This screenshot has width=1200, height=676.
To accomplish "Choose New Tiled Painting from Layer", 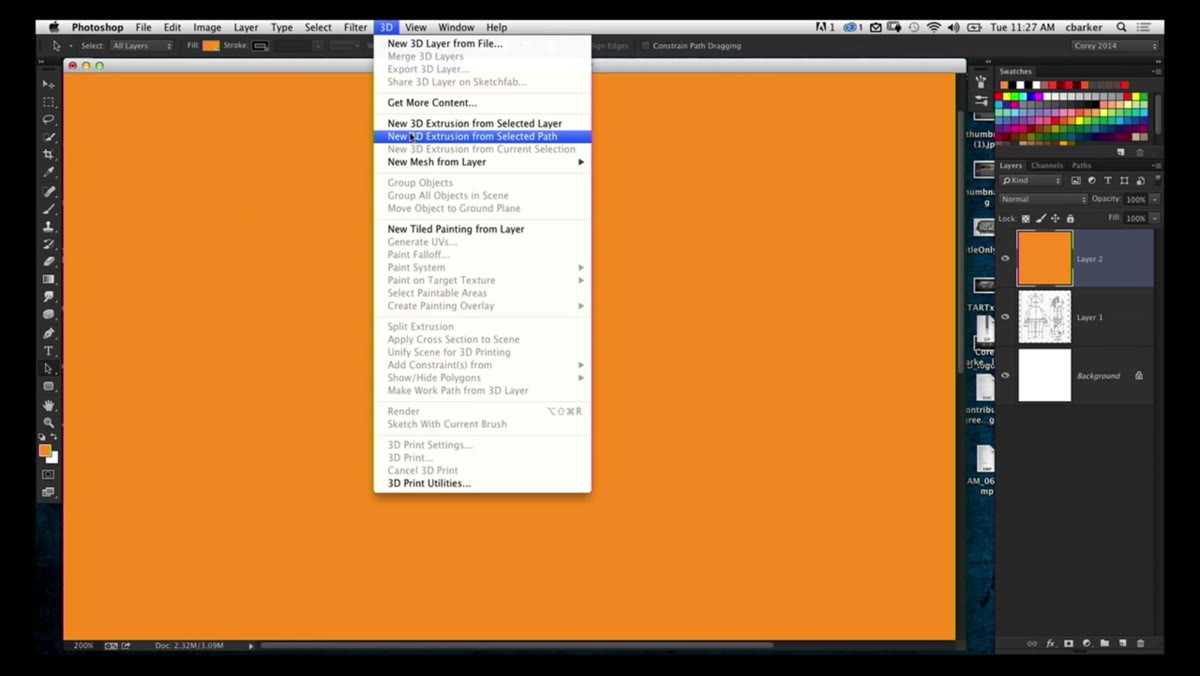I will click(482, 229).
